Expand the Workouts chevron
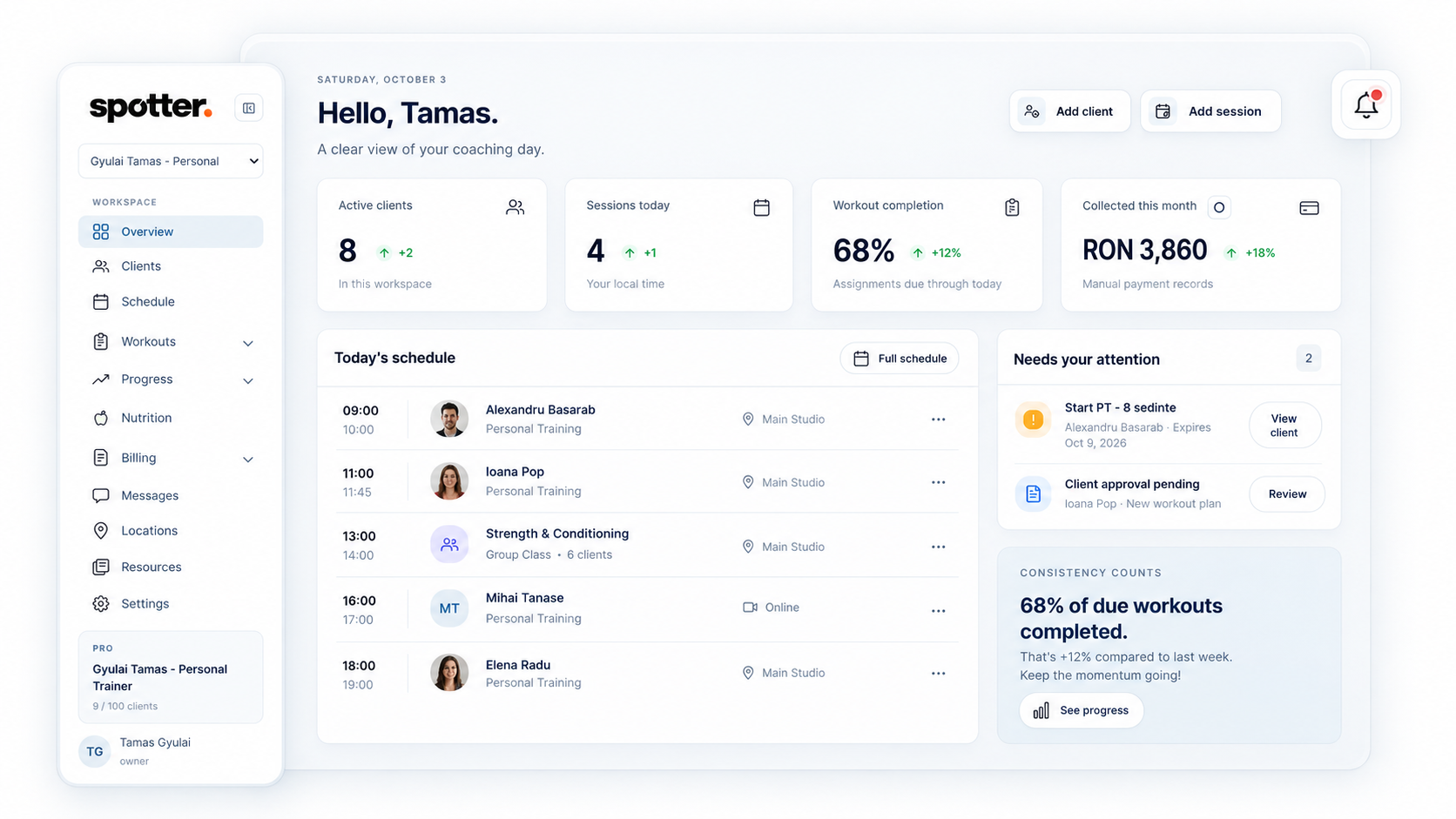 (x=248, y=343)
